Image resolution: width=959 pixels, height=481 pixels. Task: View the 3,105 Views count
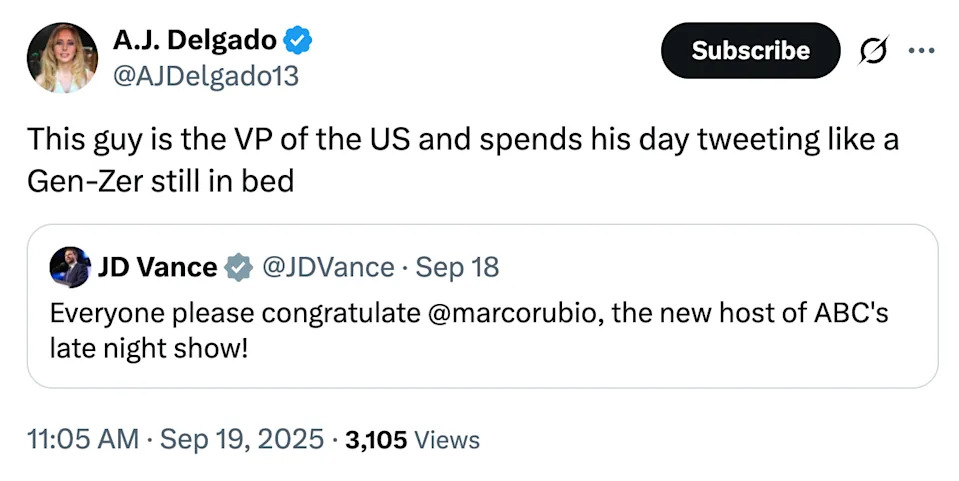(376, 439)
